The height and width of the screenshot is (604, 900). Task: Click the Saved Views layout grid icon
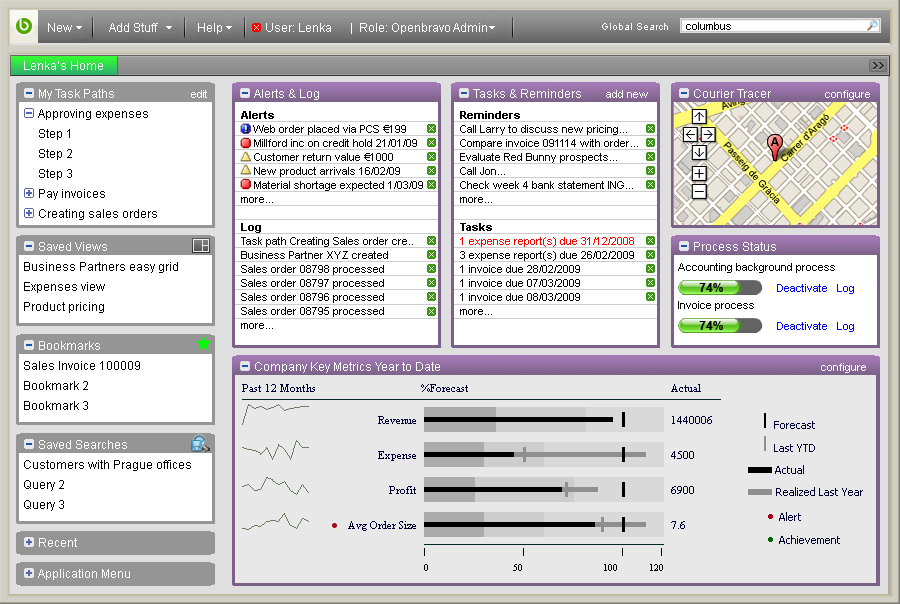(200, 246)
